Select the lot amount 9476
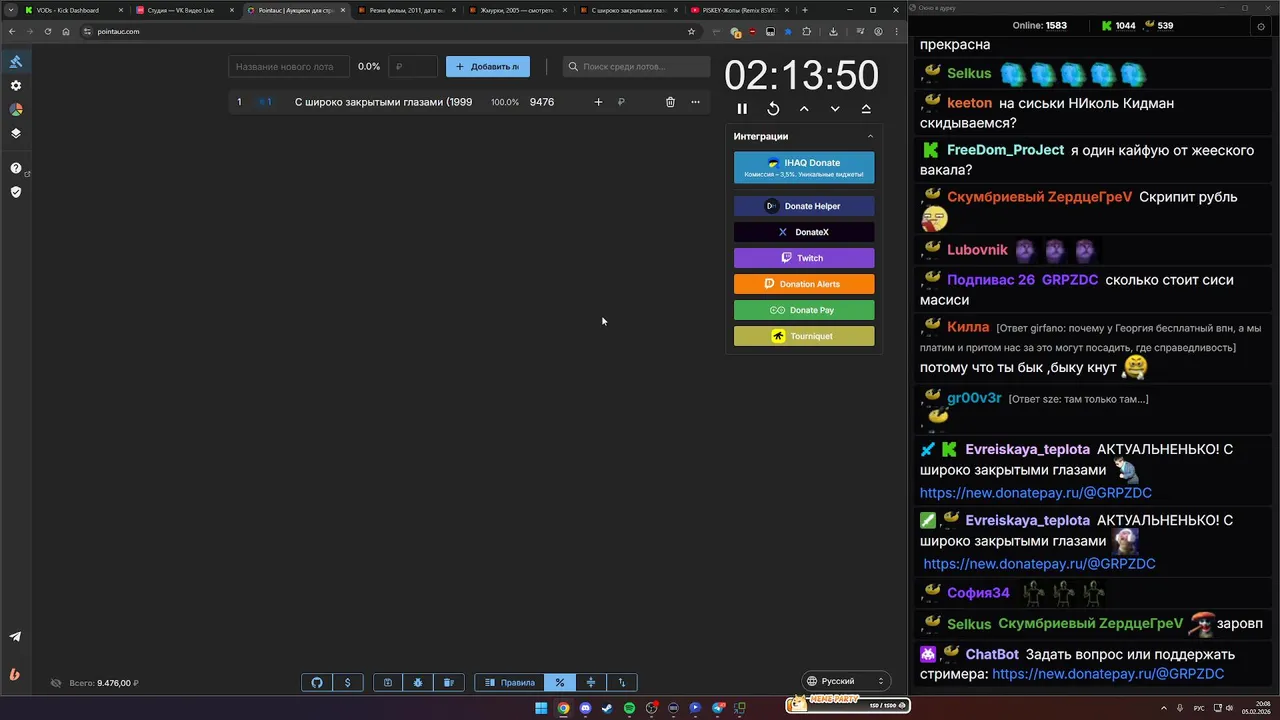This screenshot has width=1280, height=720. pyautogui.click(x=542, y=102)
